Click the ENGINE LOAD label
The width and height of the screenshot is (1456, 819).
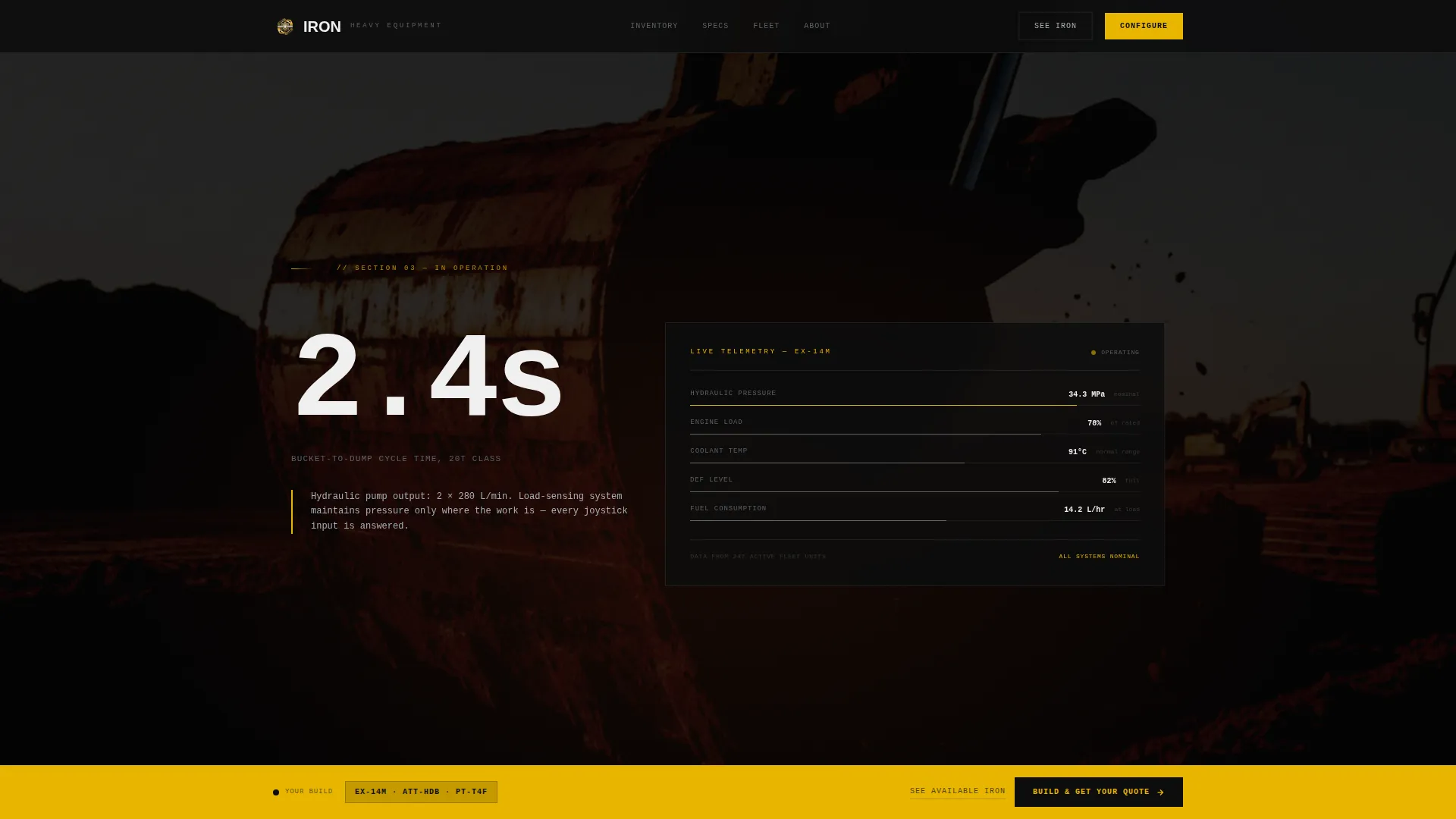tap(716, 422)
